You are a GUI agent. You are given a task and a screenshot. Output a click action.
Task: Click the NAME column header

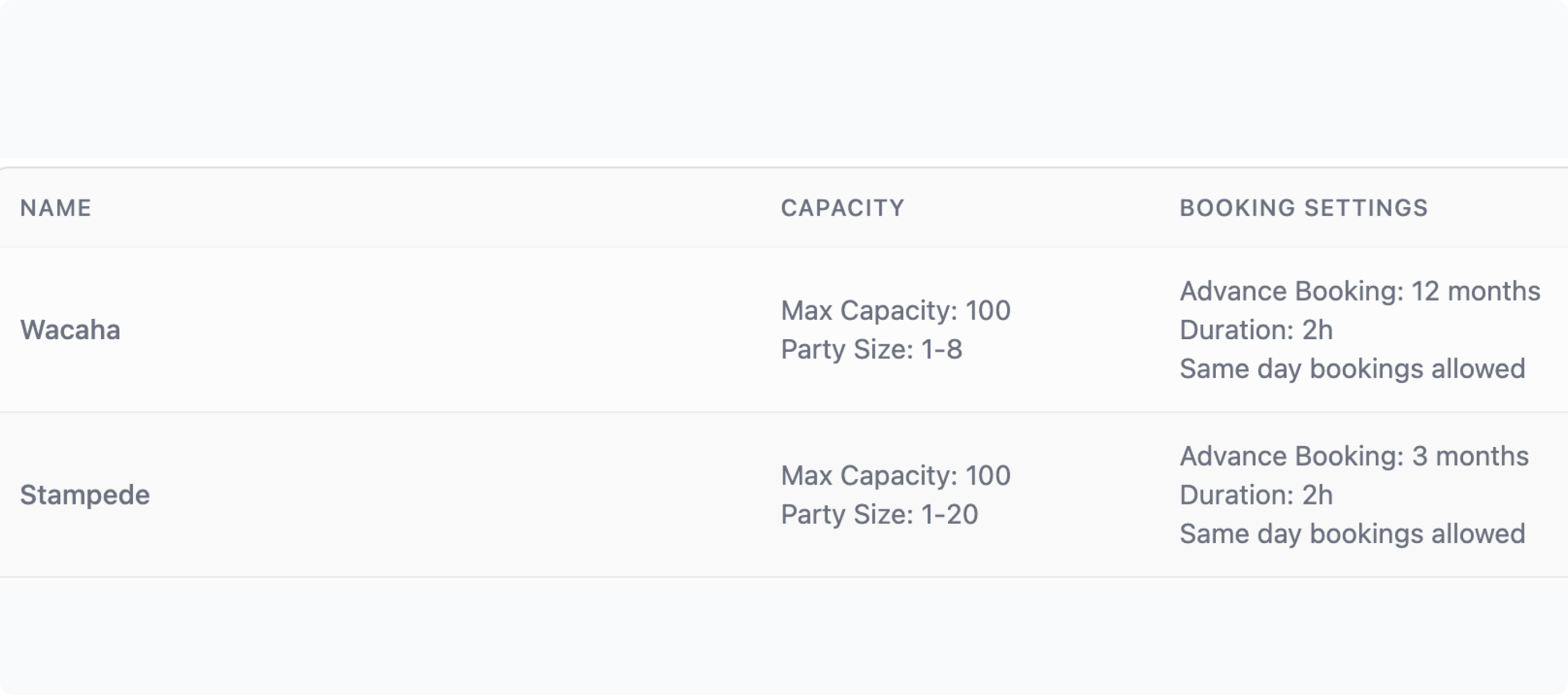coord(55,208)
